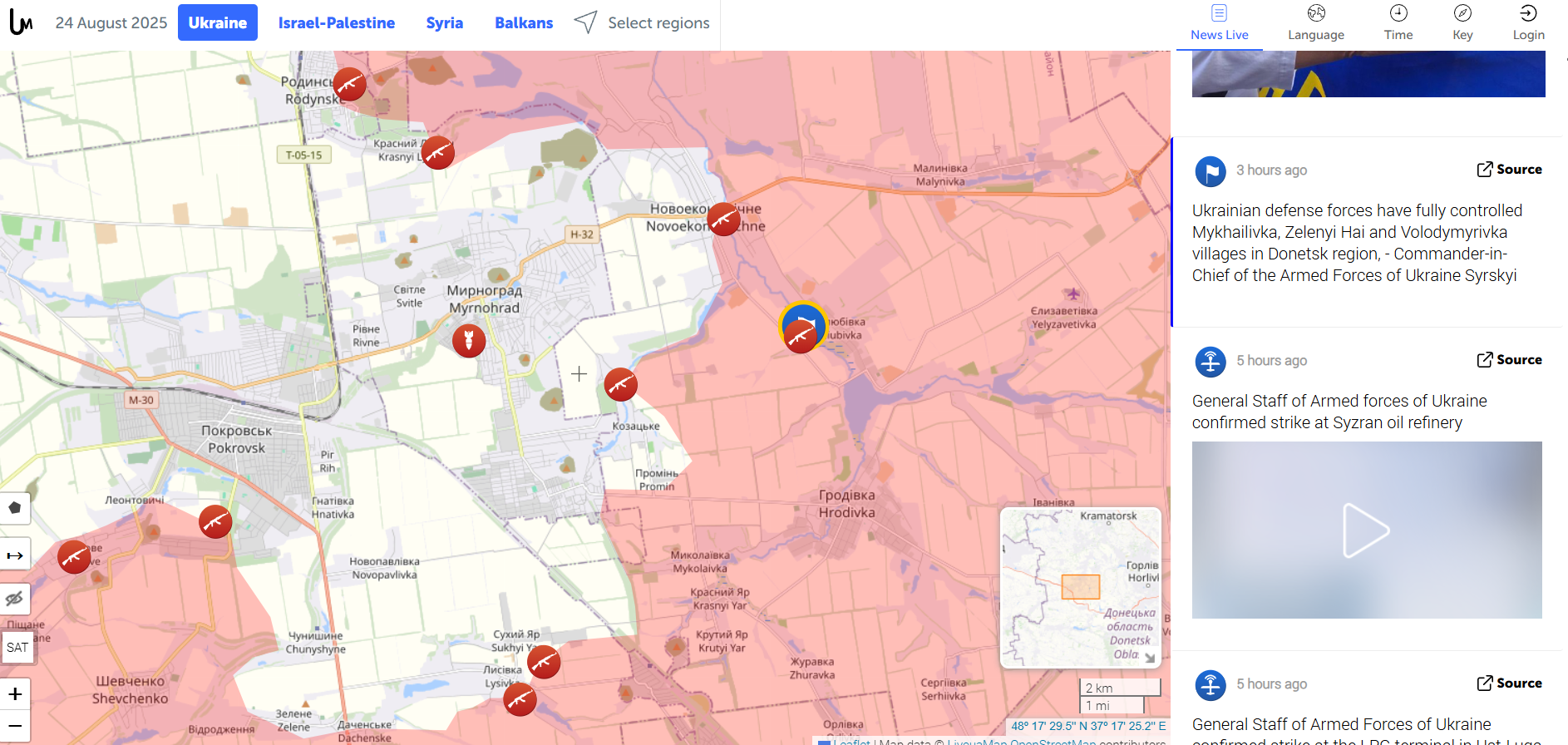This screenshot has height=745, width=1568.
Task: Click the coordinates readout on map
Action: click(1088, 726)
